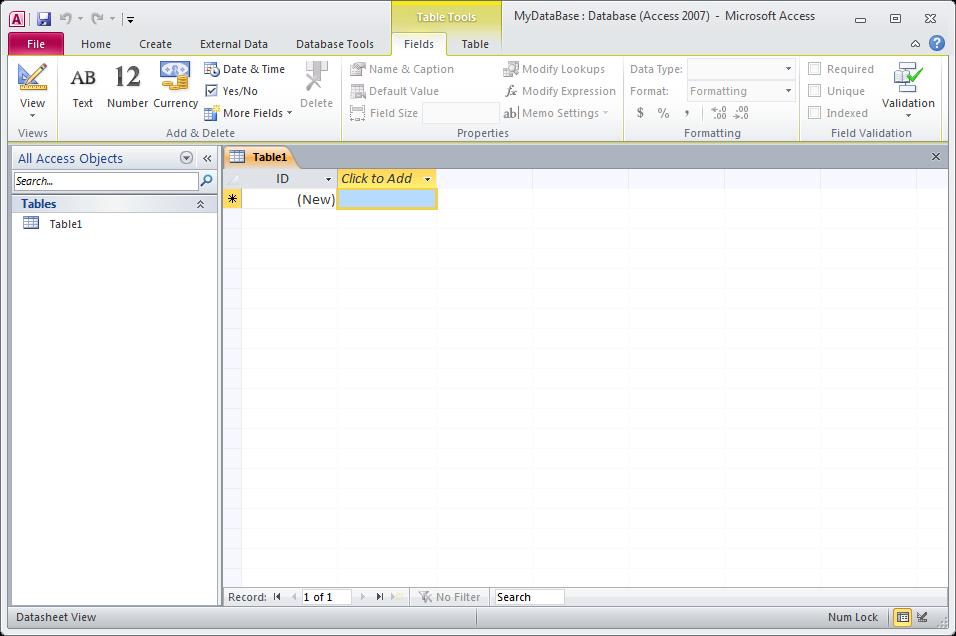Add a Currency field
This screenshot has height=636, width=956.
(x=175, y=85)
